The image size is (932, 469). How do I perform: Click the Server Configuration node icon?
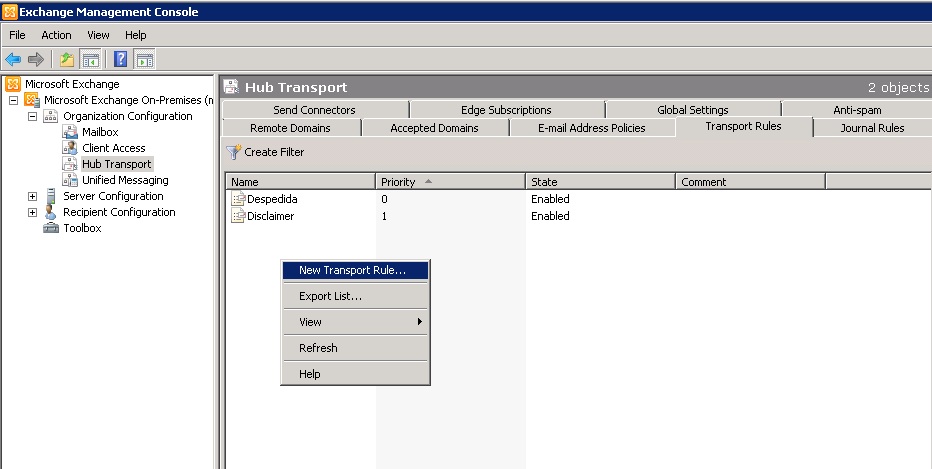(x=51, y=196)
